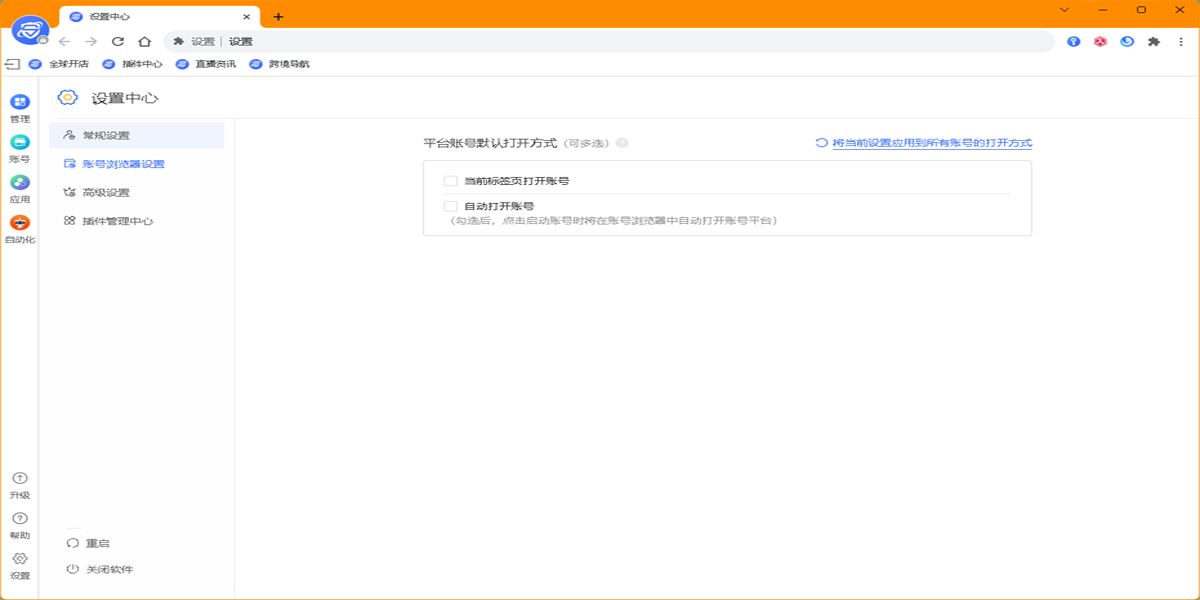Open the 应用 (Apps) sidebar icon
This screenshot has height=600, width=1200.
20,183
